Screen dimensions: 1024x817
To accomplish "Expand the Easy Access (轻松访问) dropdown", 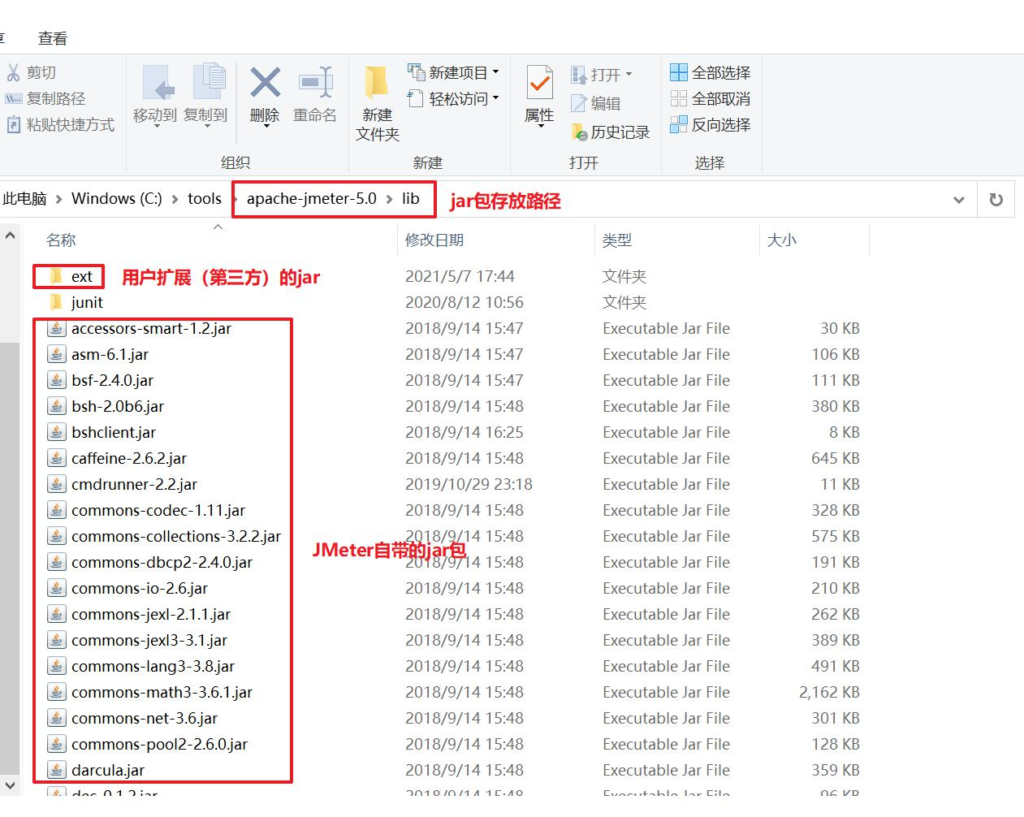I will pyautogui.click(x=495, y=99).
